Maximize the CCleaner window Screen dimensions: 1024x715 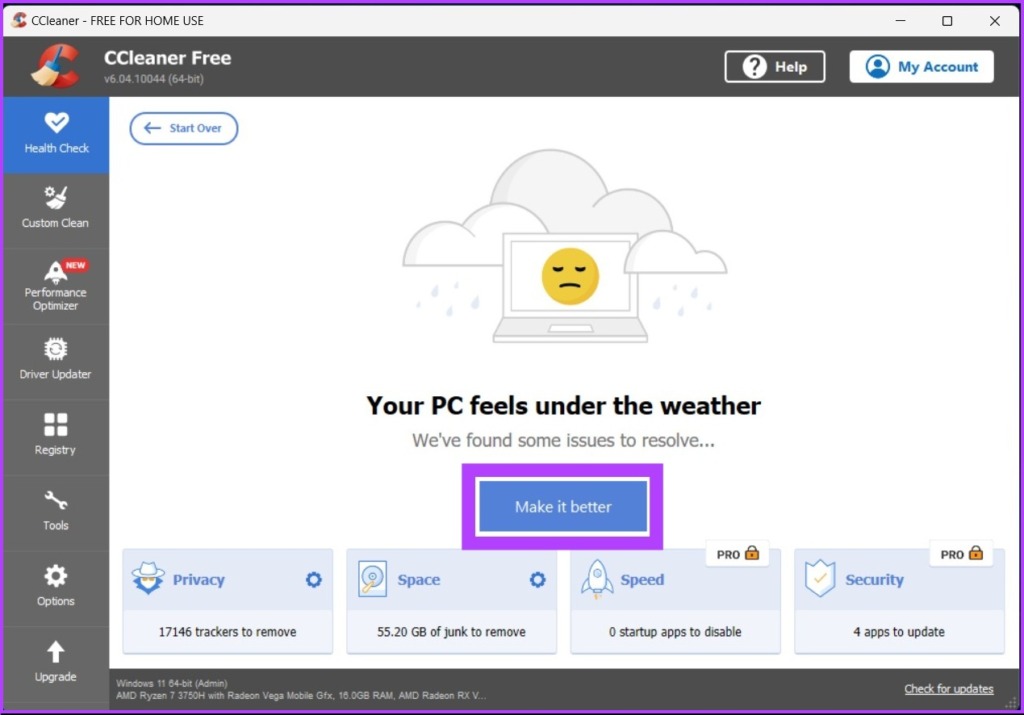947,20
